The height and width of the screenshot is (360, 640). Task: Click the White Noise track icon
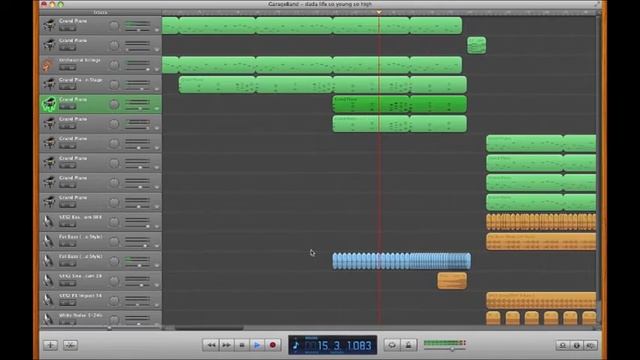(49, 319)
